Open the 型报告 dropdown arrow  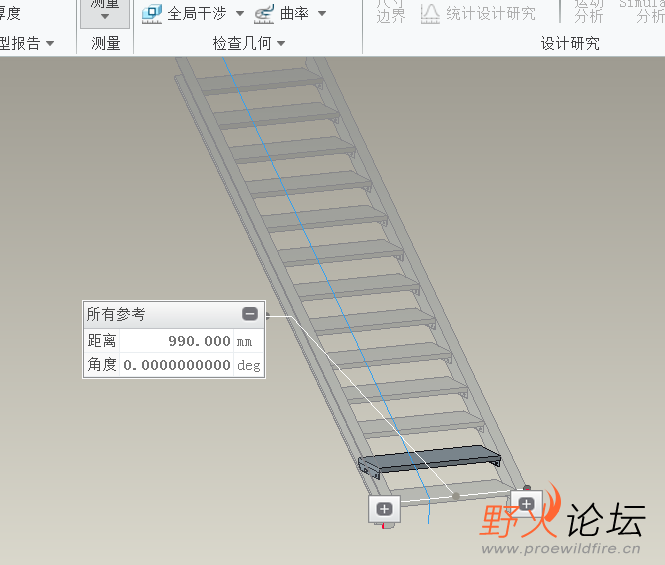click(50, 43)
